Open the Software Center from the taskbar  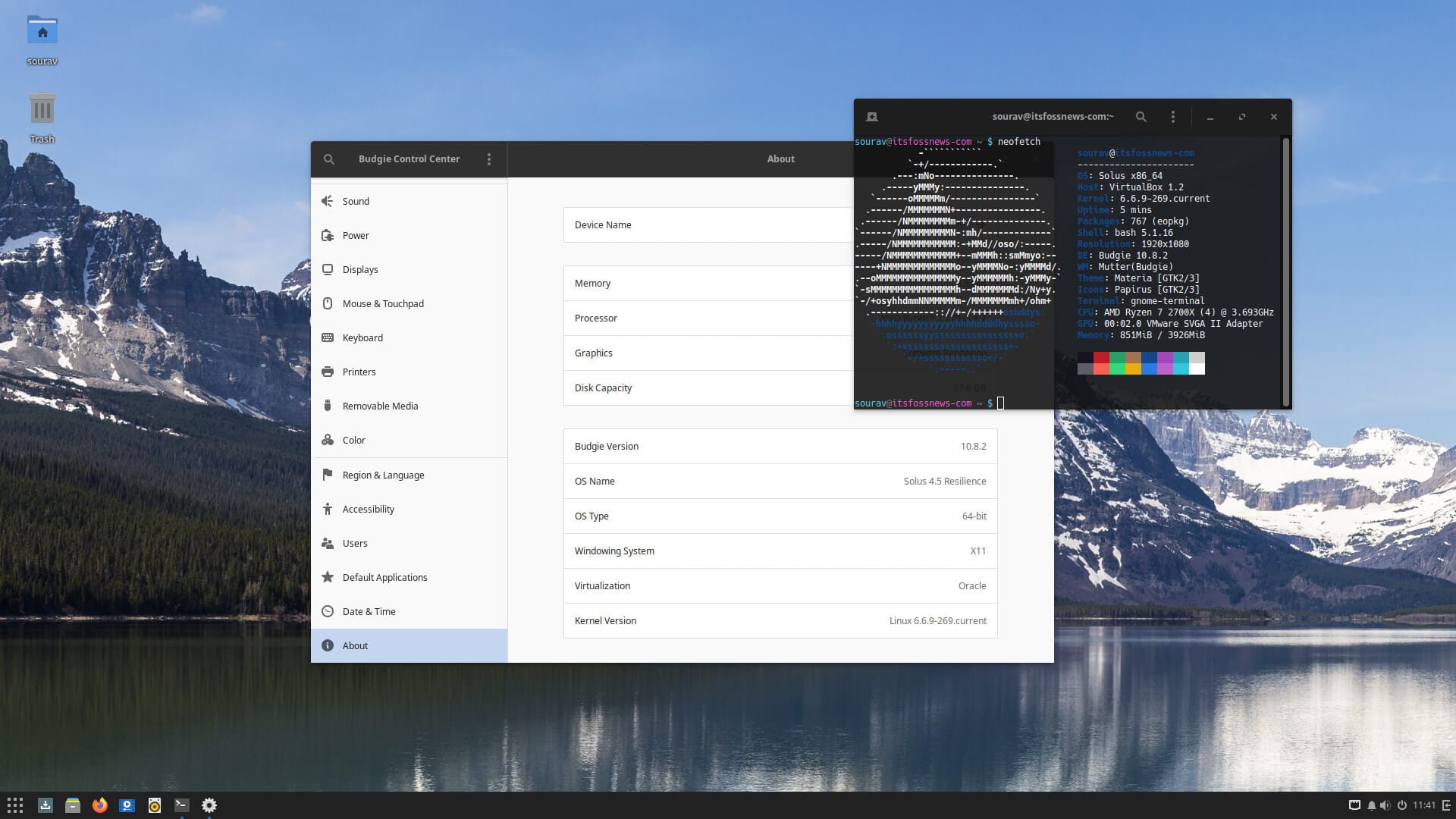[45, 805]
